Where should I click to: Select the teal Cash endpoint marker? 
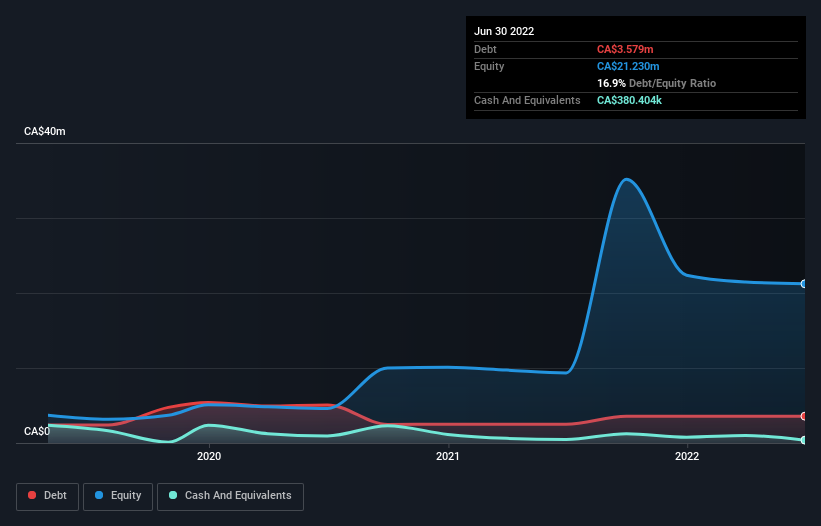(x=804, y=440)
